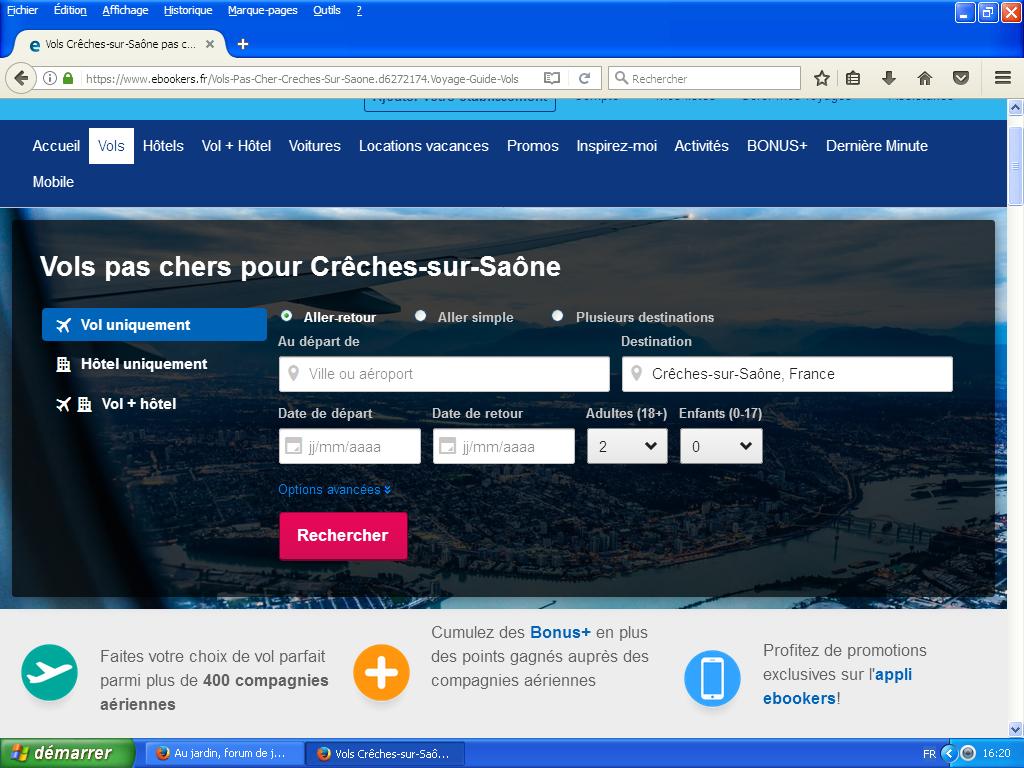Open a new browser tab with plus icon
This screenshot has width=1024, height=768.
point(243,44)
